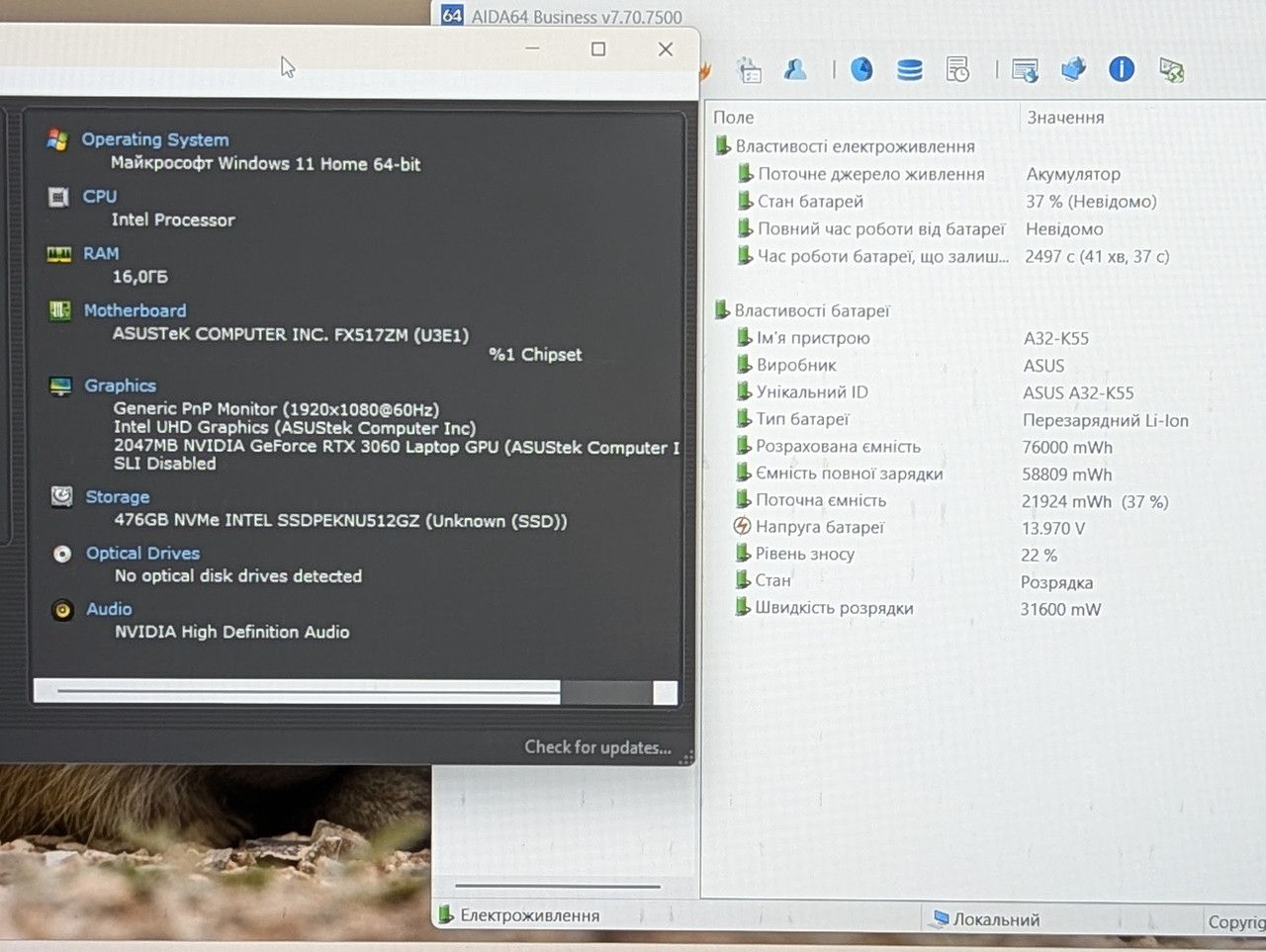1266x952 pixels.
Task: Click the document with clock icon
Action: tap(957, 69)
